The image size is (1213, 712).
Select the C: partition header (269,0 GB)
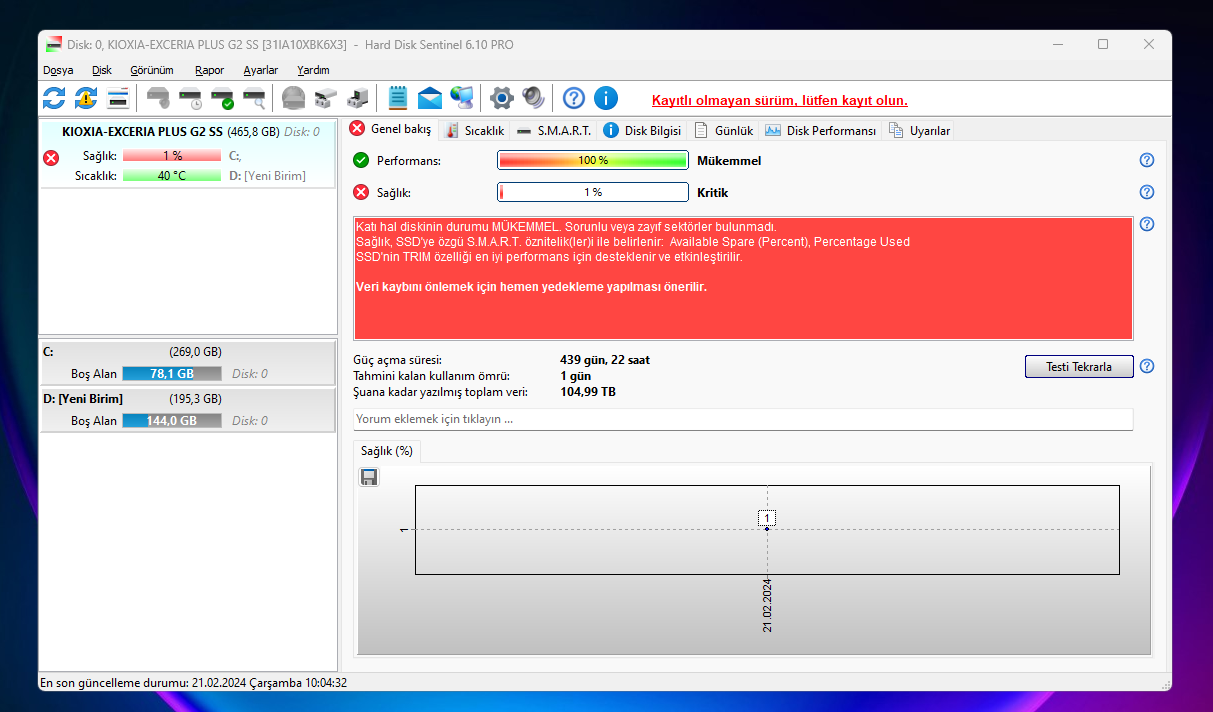(188, 351)
